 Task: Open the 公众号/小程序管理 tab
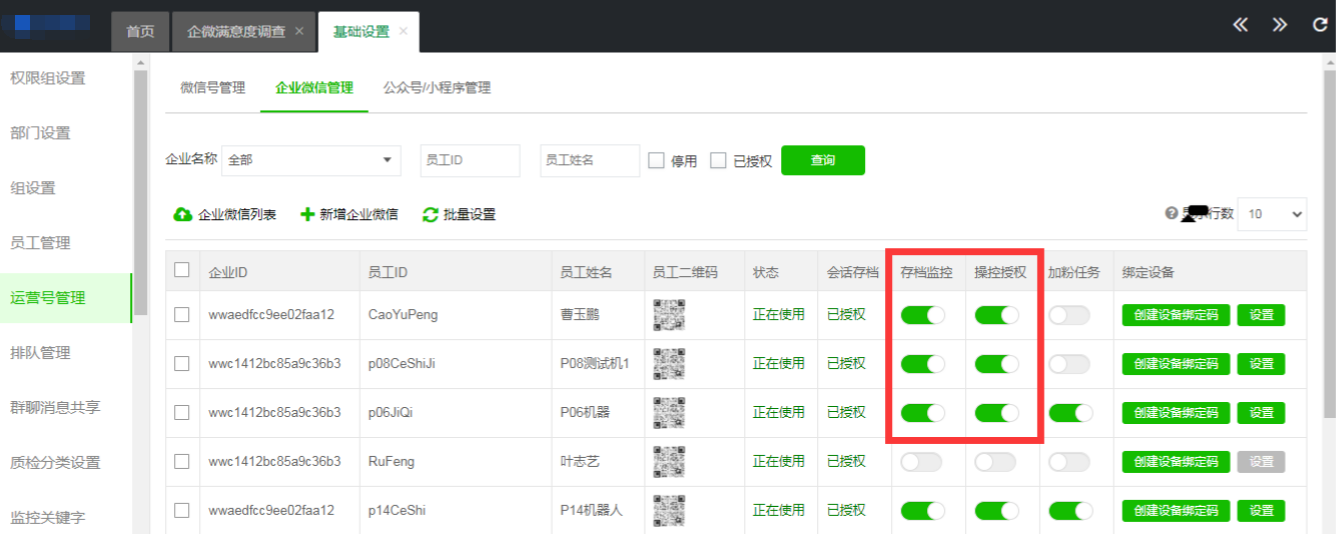(x=437, y=88)
